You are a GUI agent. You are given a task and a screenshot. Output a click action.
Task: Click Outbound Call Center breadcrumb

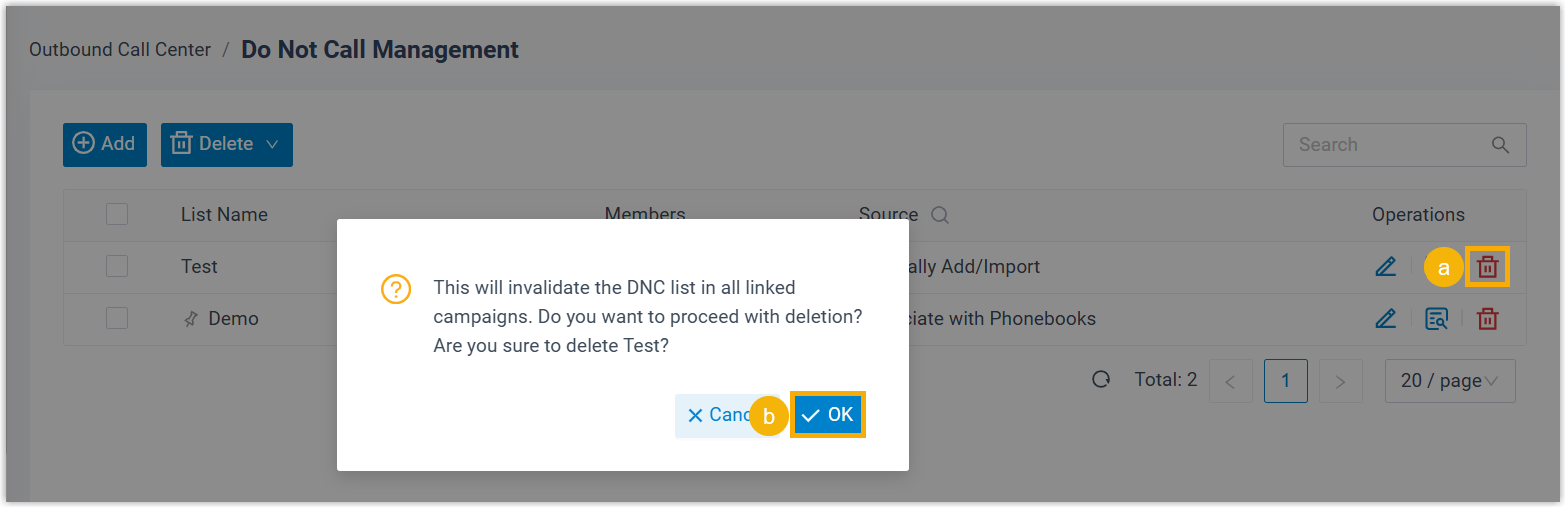120,49
